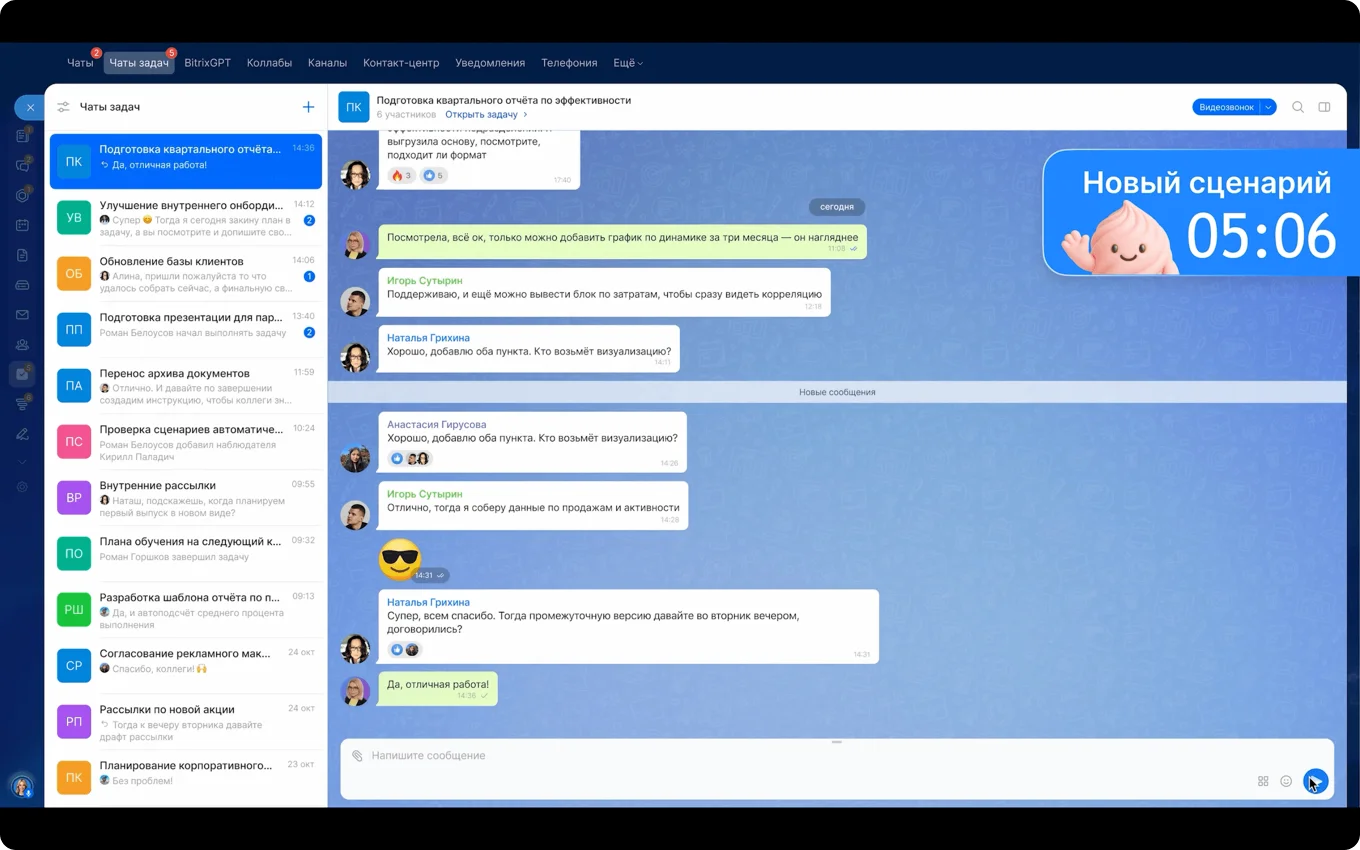Viewport: 1360px width, 850px height.
Task: Start a call with Видеозвонок button
Action: pyautogui.click(x=1226, y=107)
